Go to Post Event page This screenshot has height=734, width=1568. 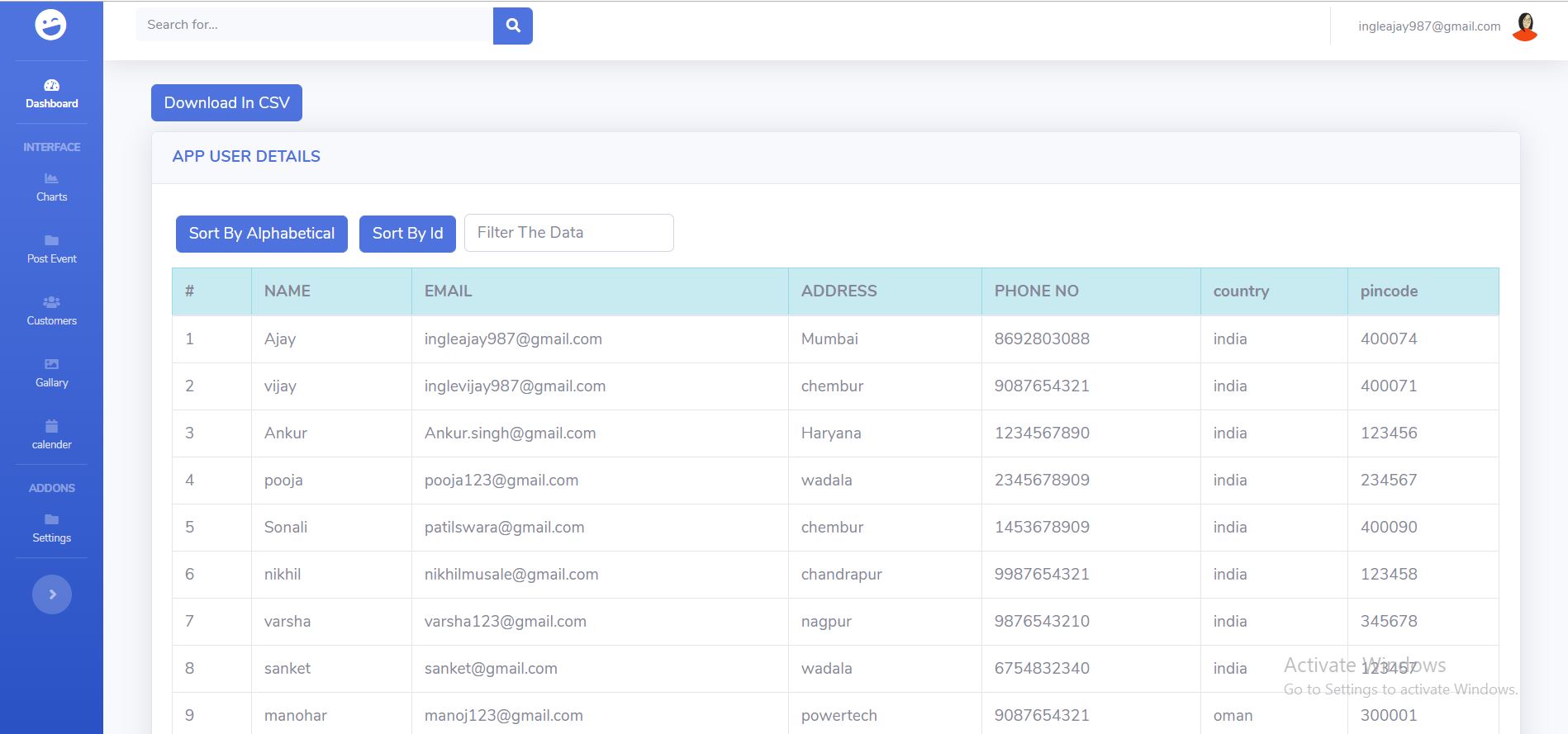51,249
